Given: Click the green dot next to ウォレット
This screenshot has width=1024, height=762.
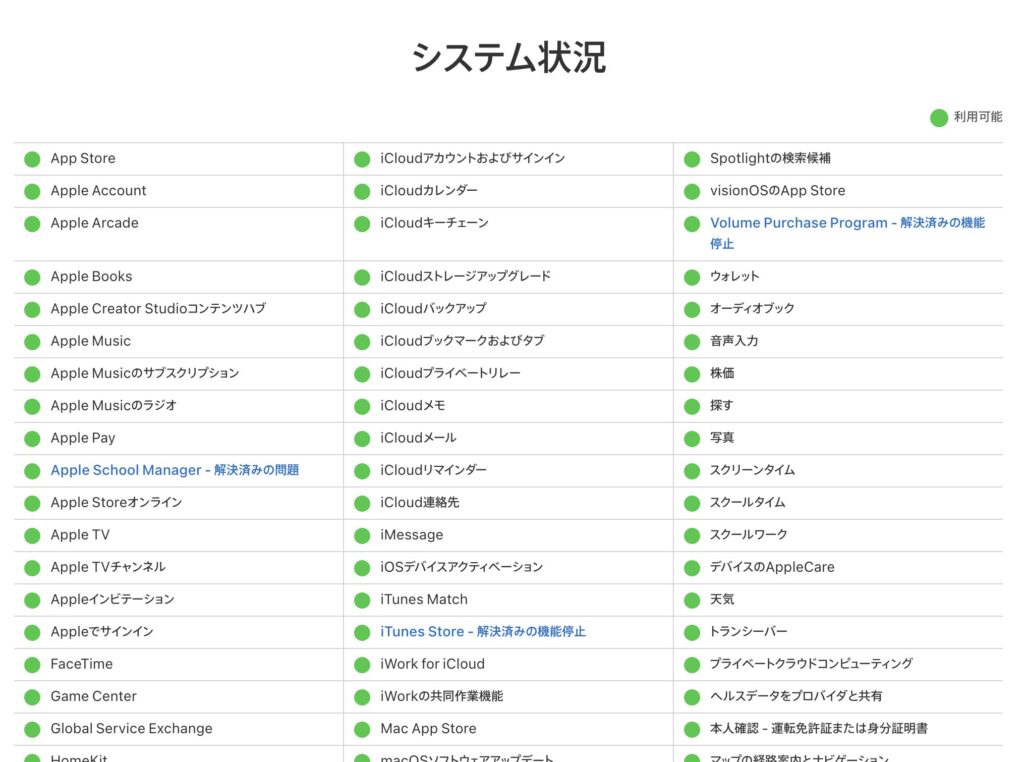Looking at the screenshot, I should (692, 277).
